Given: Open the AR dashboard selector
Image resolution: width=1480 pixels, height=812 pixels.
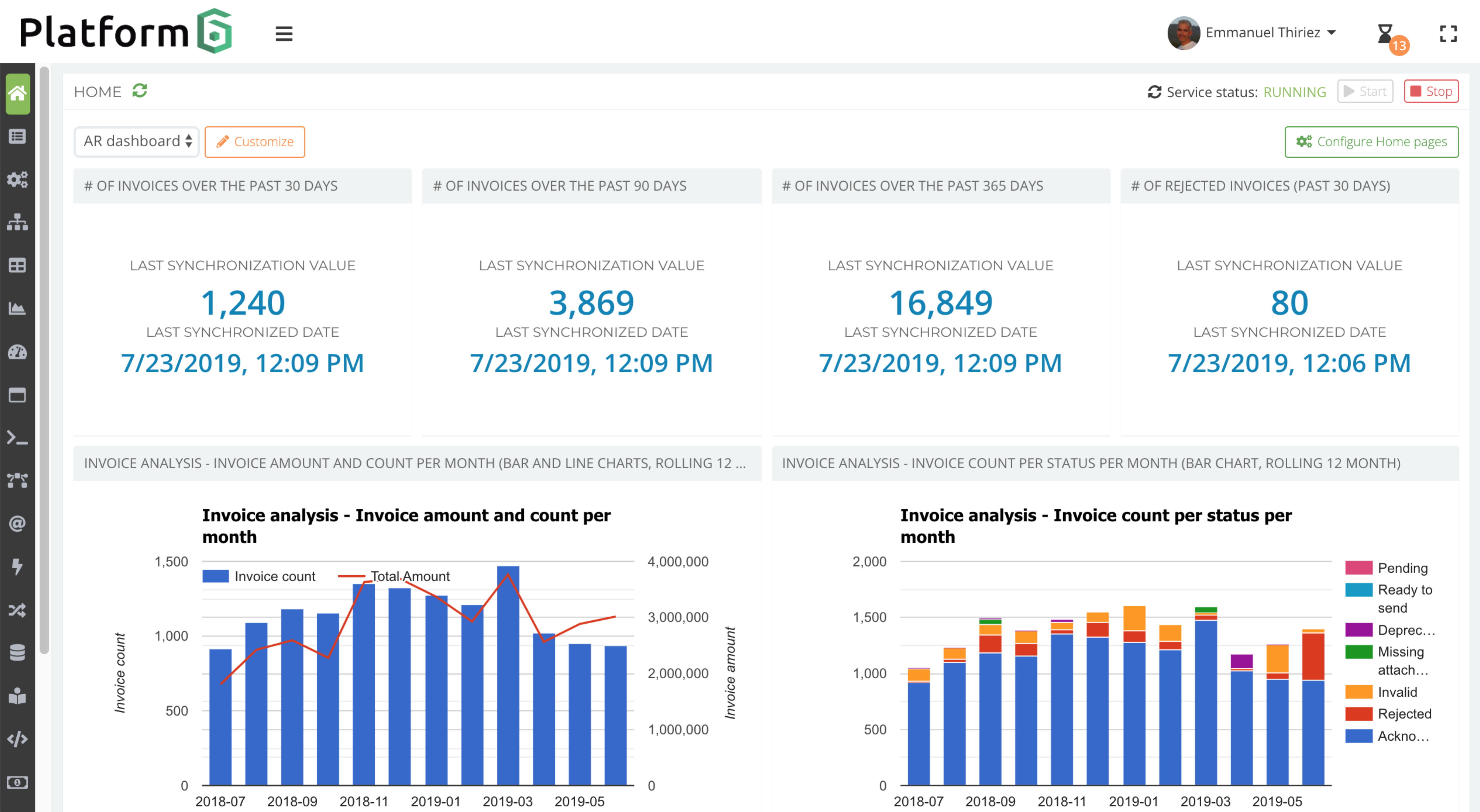Looking at the screenshot, I should [136, 141].
